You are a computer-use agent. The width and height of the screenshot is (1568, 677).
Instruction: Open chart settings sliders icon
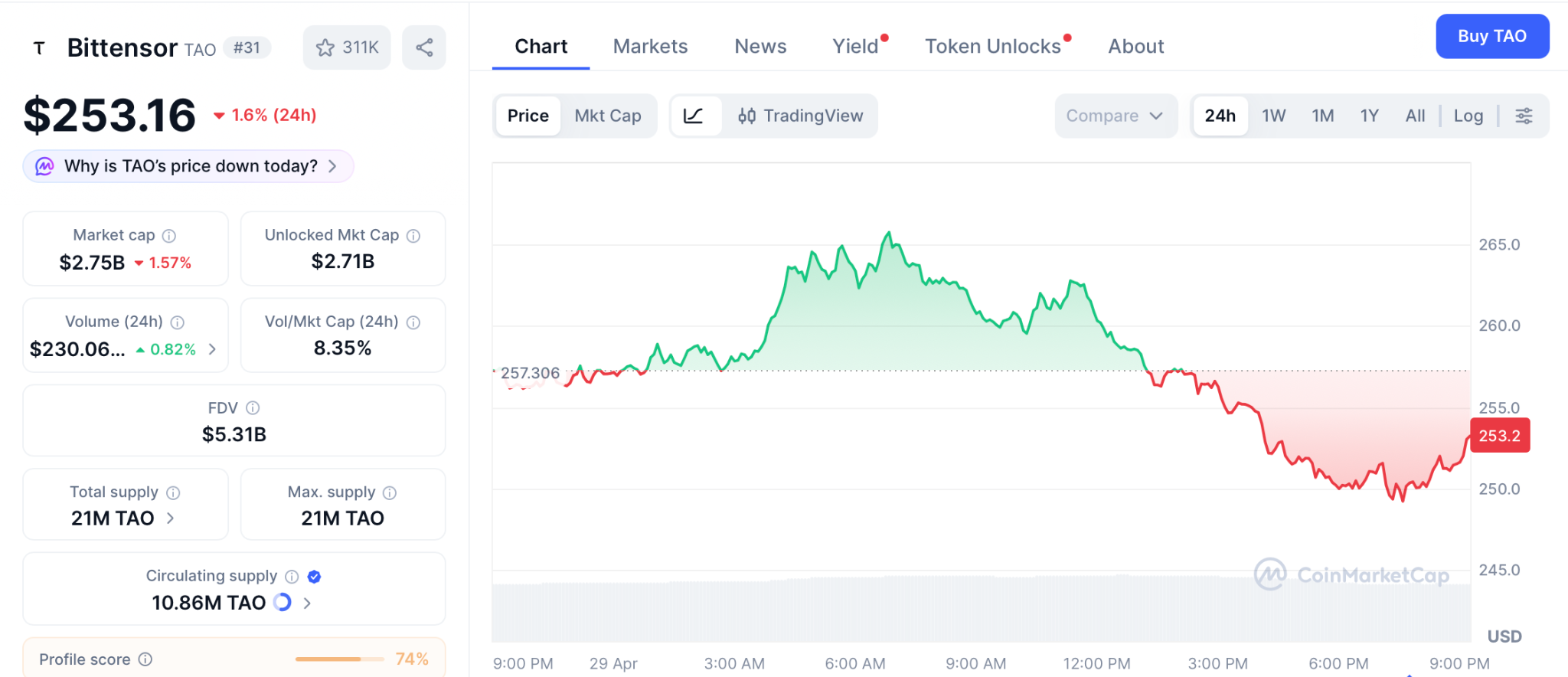[1524, 116]
